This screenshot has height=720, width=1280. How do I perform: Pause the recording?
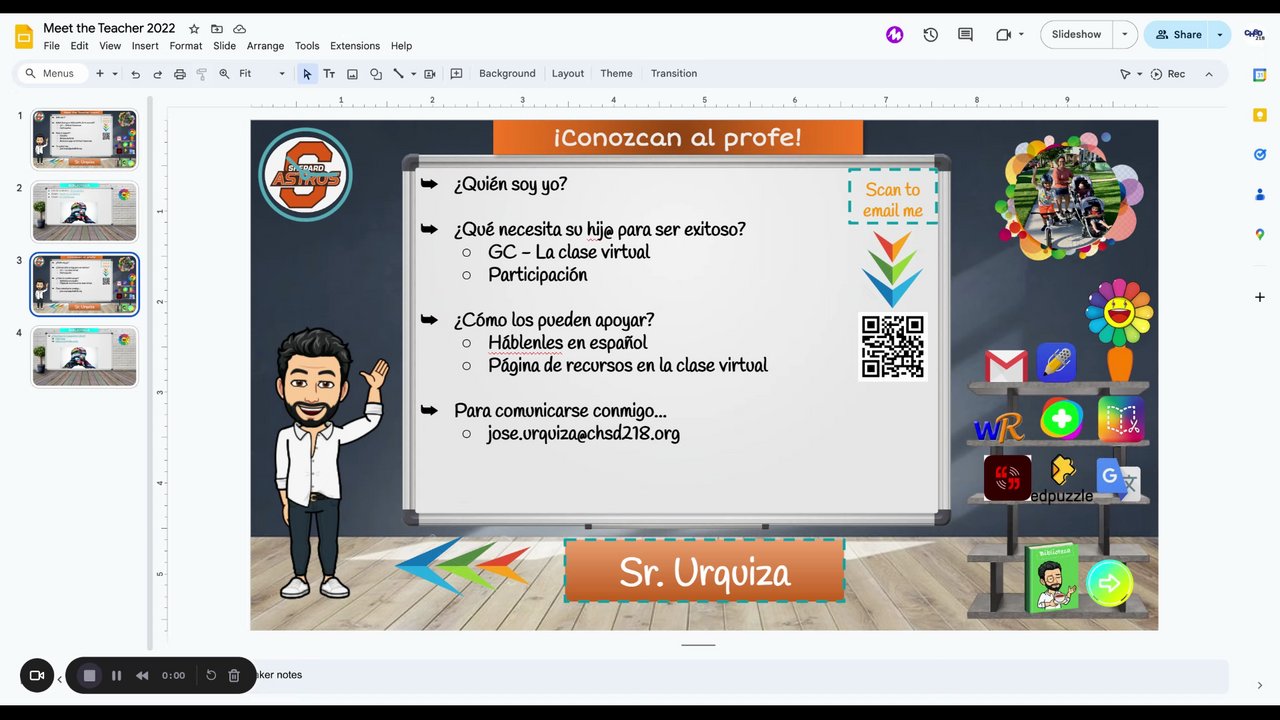116,676
